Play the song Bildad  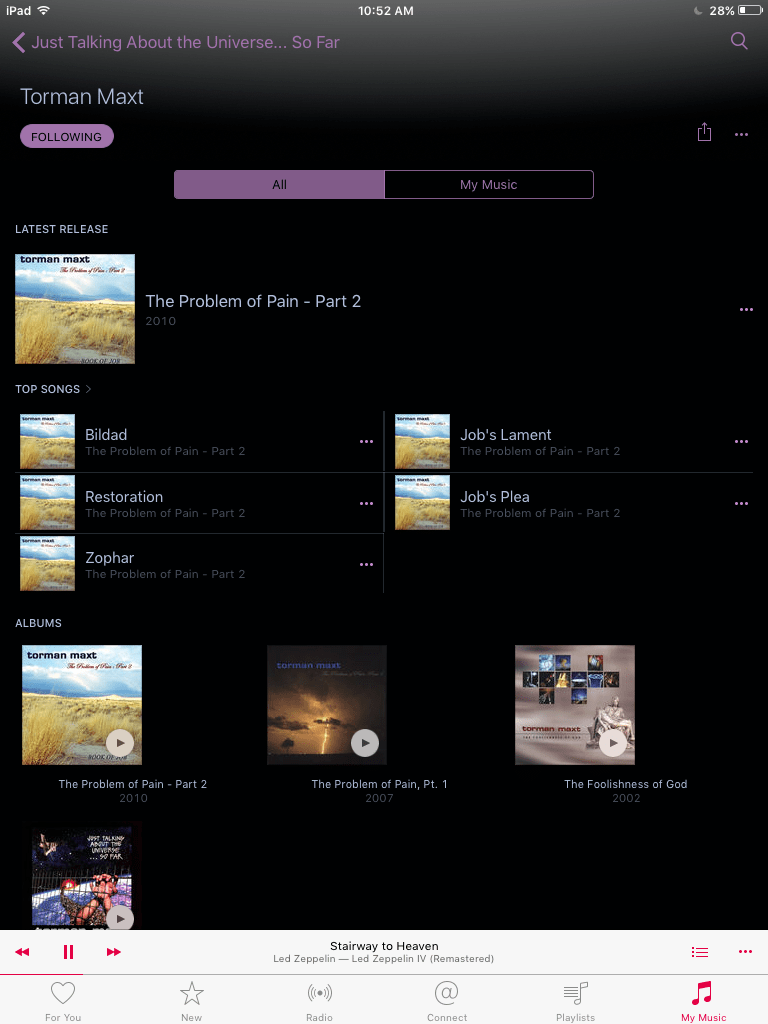[x=106, y=435]
